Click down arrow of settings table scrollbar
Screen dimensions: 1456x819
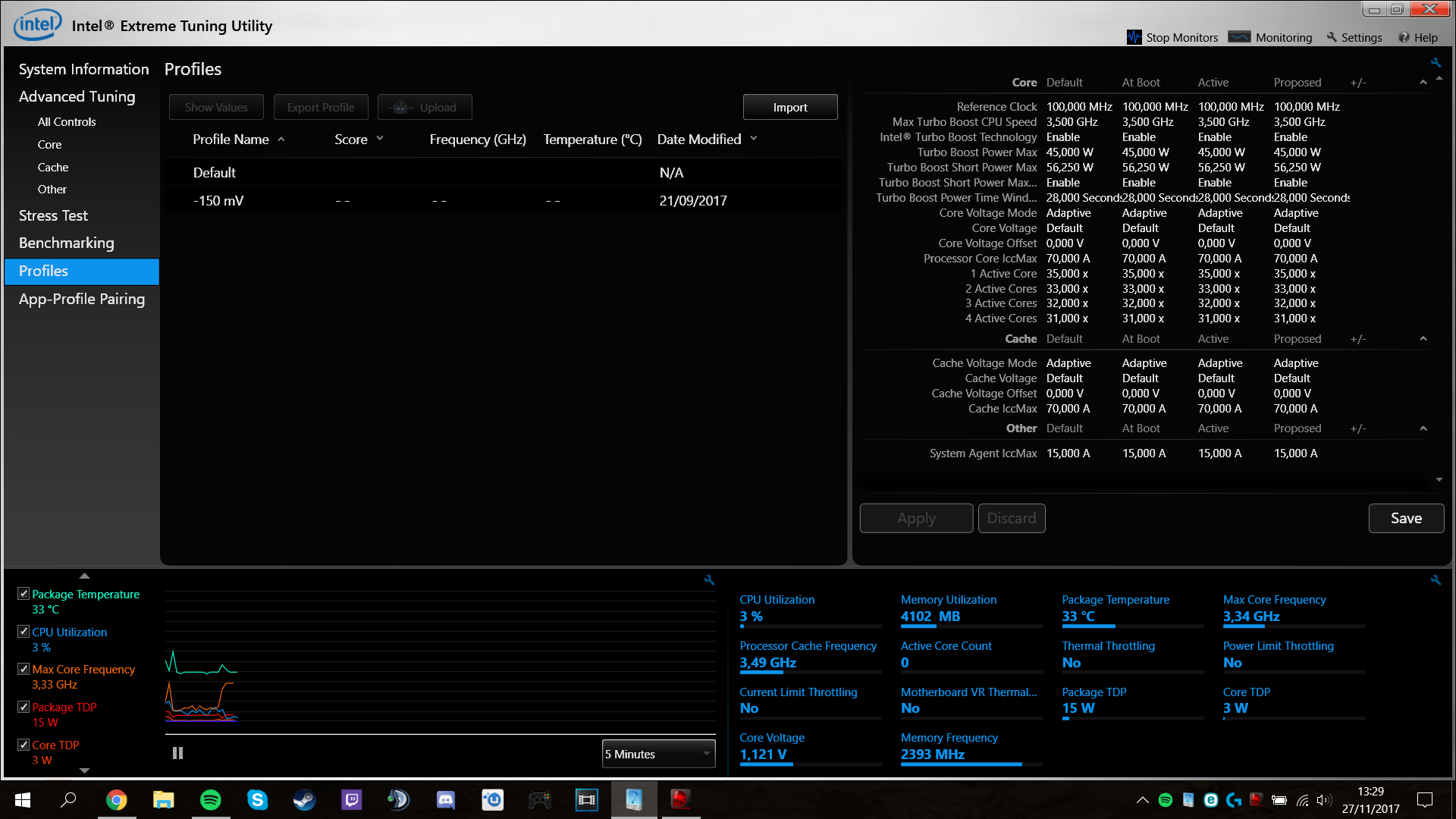(x=1439, y=479)
